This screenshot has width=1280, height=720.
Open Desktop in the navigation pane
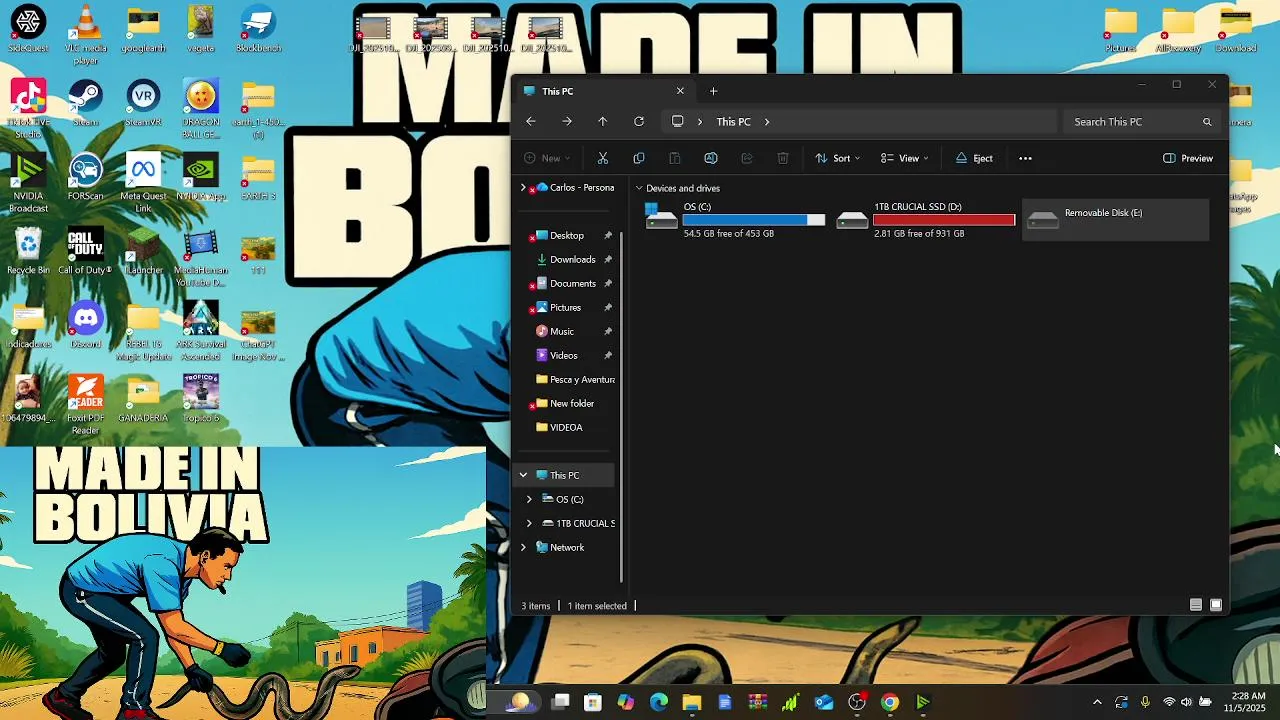[567, 235]
